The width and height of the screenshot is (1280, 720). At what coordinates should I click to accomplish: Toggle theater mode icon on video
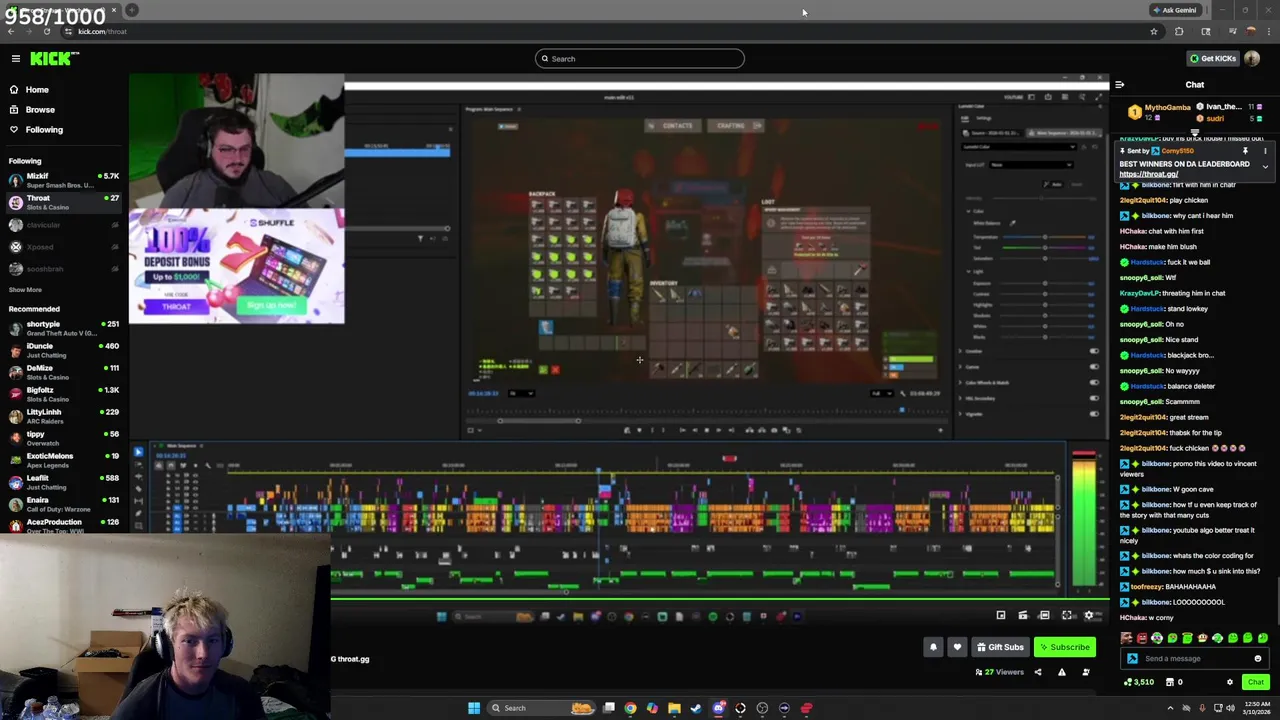1044,616
